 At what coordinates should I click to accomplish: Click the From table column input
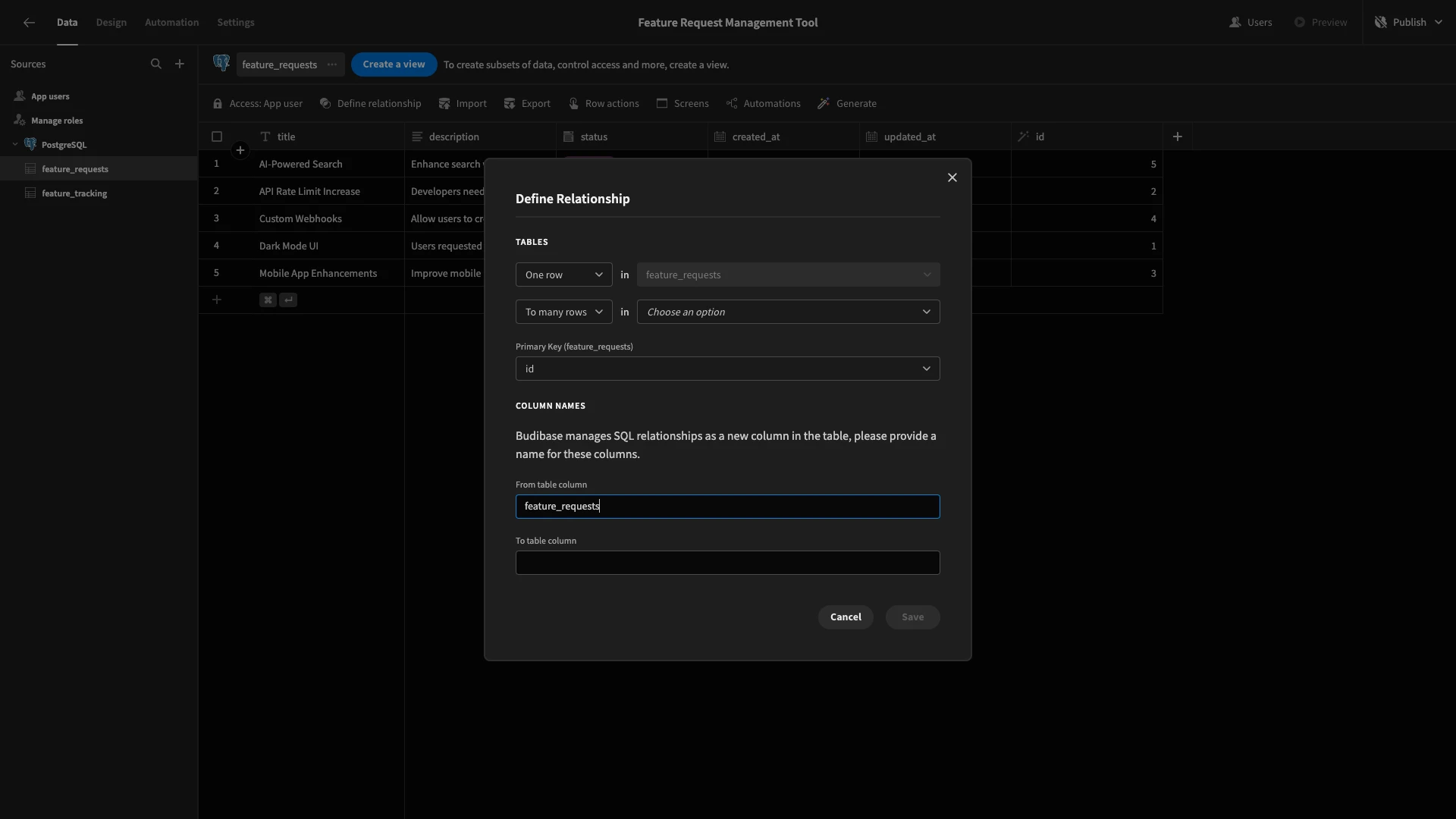coord(728,506)
